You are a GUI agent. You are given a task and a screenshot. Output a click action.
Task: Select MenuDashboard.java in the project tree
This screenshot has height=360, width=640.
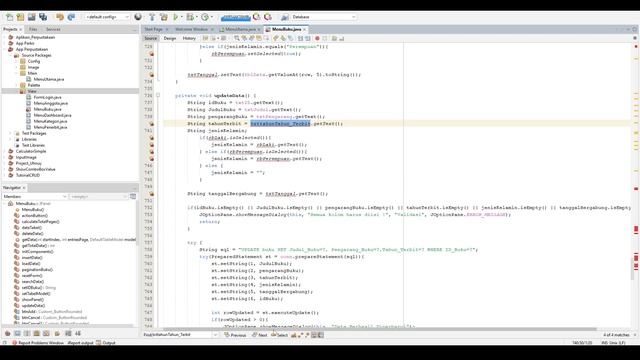coord(52,116)
